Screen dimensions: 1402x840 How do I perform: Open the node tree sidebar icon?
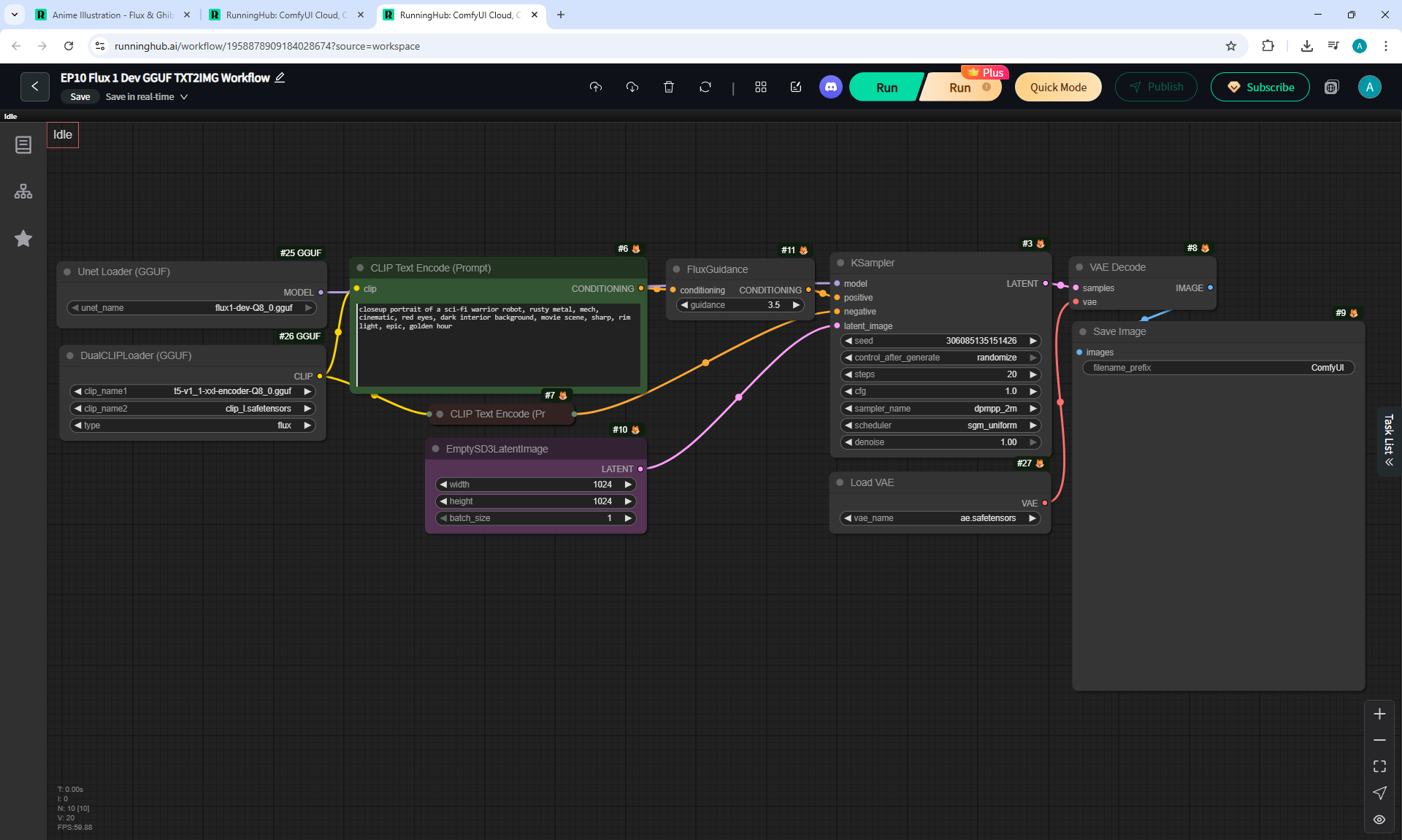[x=23, y=191]
